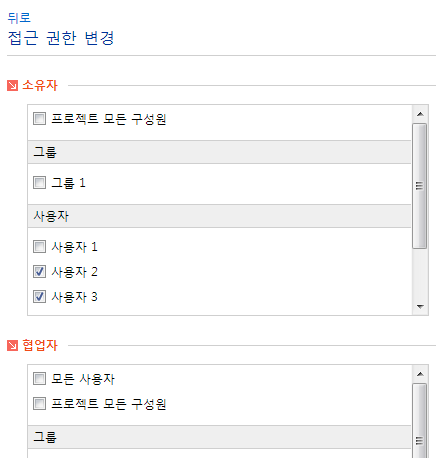Viewport: 436px width, 458px height.
Task: Click the down arrow of 소유자 list scrollbar
Action: (420, 306)
